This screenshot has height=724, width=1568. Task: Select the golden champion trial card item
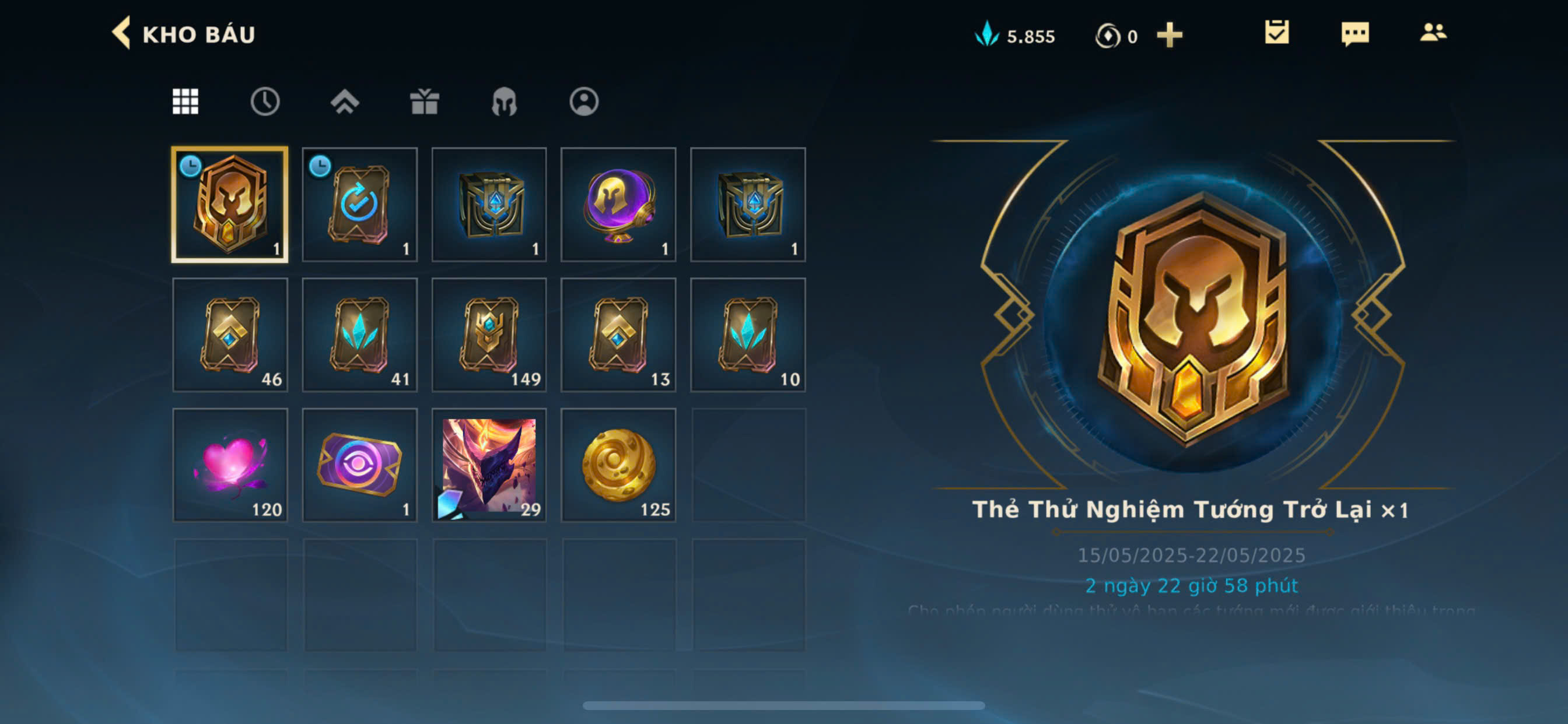pyautogui.click(x=230, y=205)
